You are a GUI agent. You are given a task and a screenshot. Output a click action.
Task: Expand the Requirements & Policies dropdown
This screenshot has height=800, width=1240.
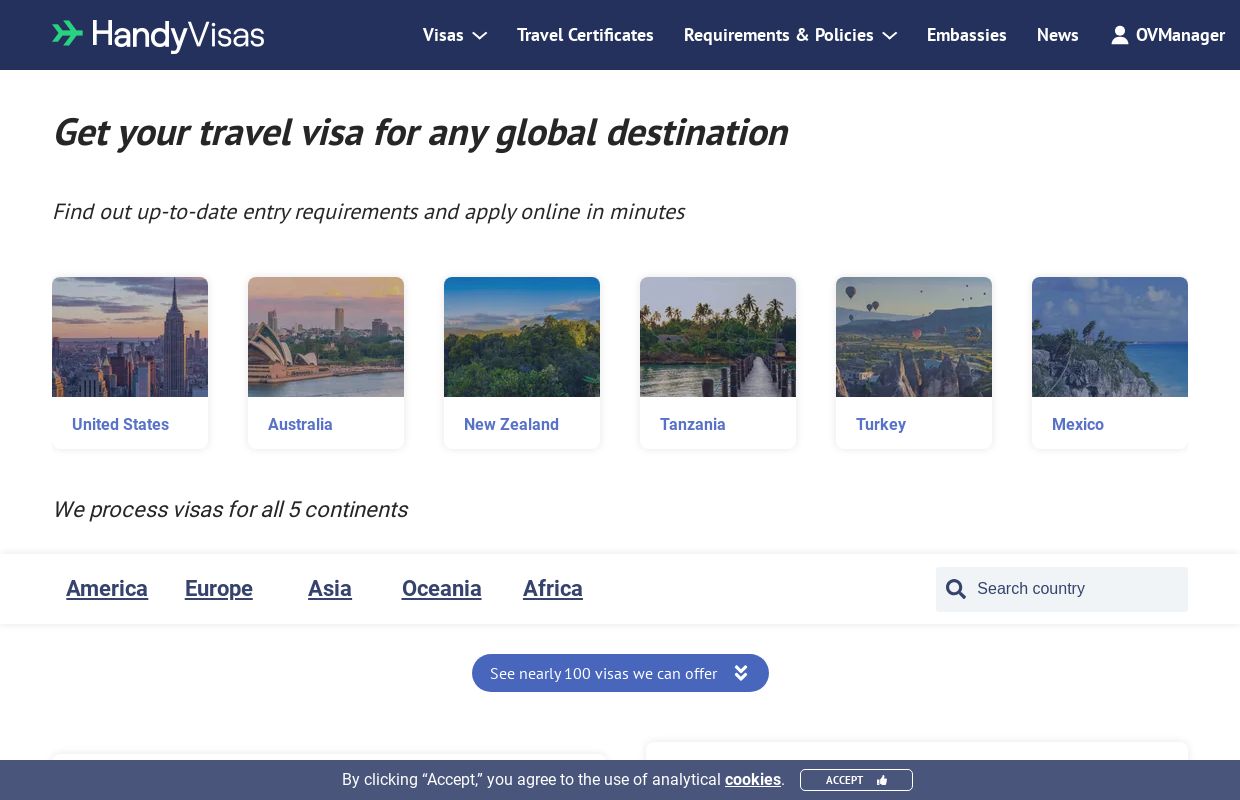click(779, 35)
